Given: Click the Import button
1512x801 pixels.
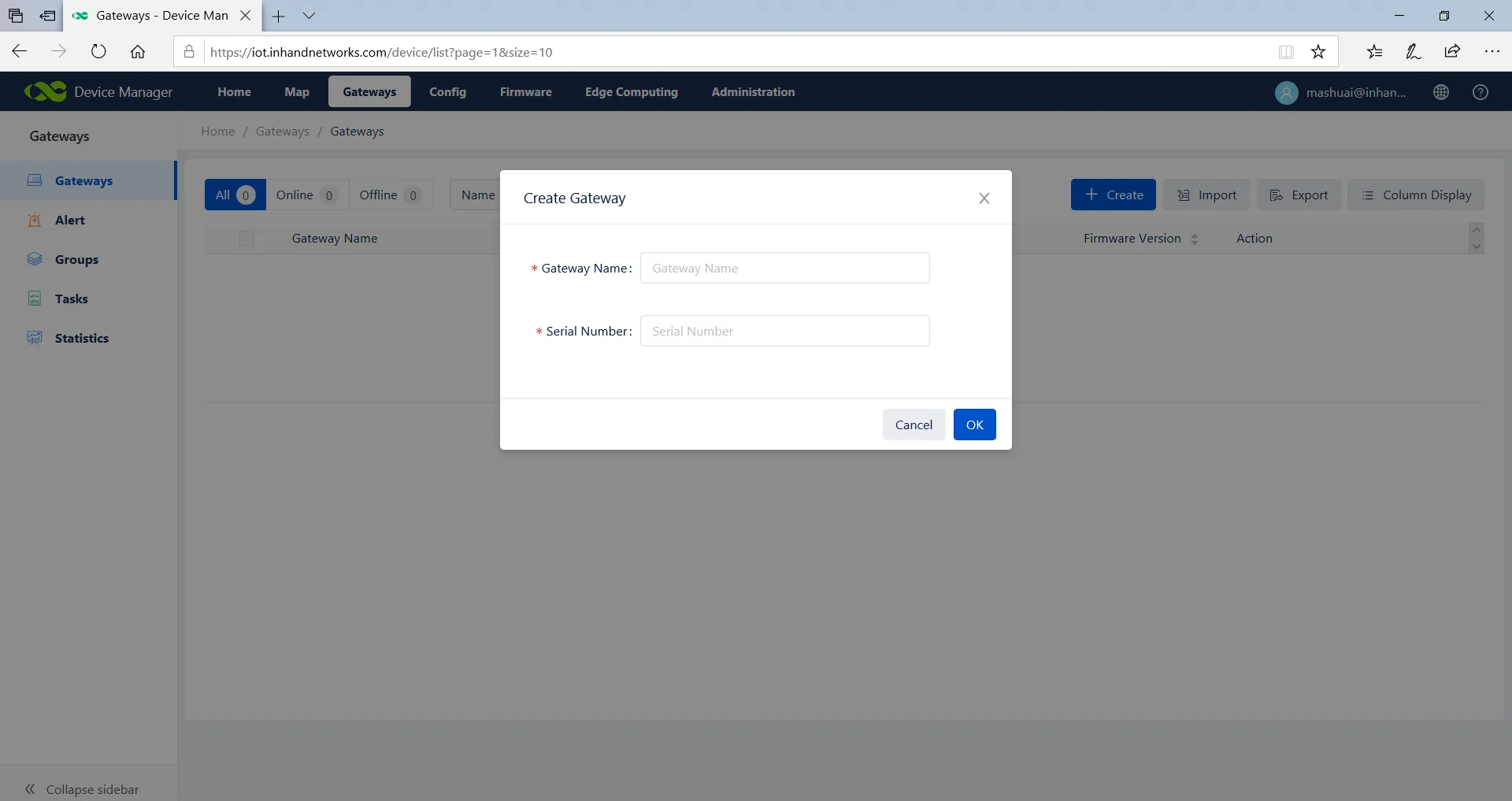Looking at the screenshot, I should click(x=1206, y=195).
